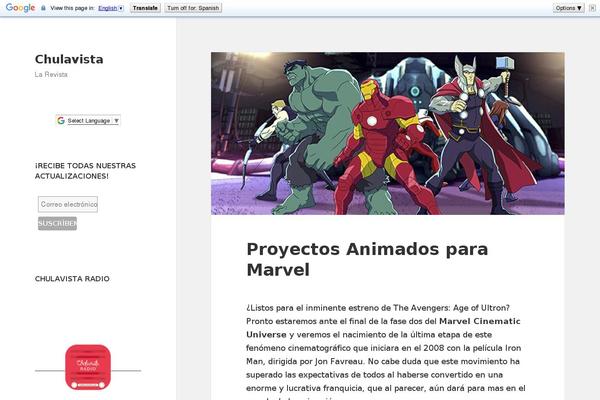Click the Google G icon in language widget
Image resolution: width=600 pixels, height=400 pixels.
pyautogui.click(x=61, y=121)
